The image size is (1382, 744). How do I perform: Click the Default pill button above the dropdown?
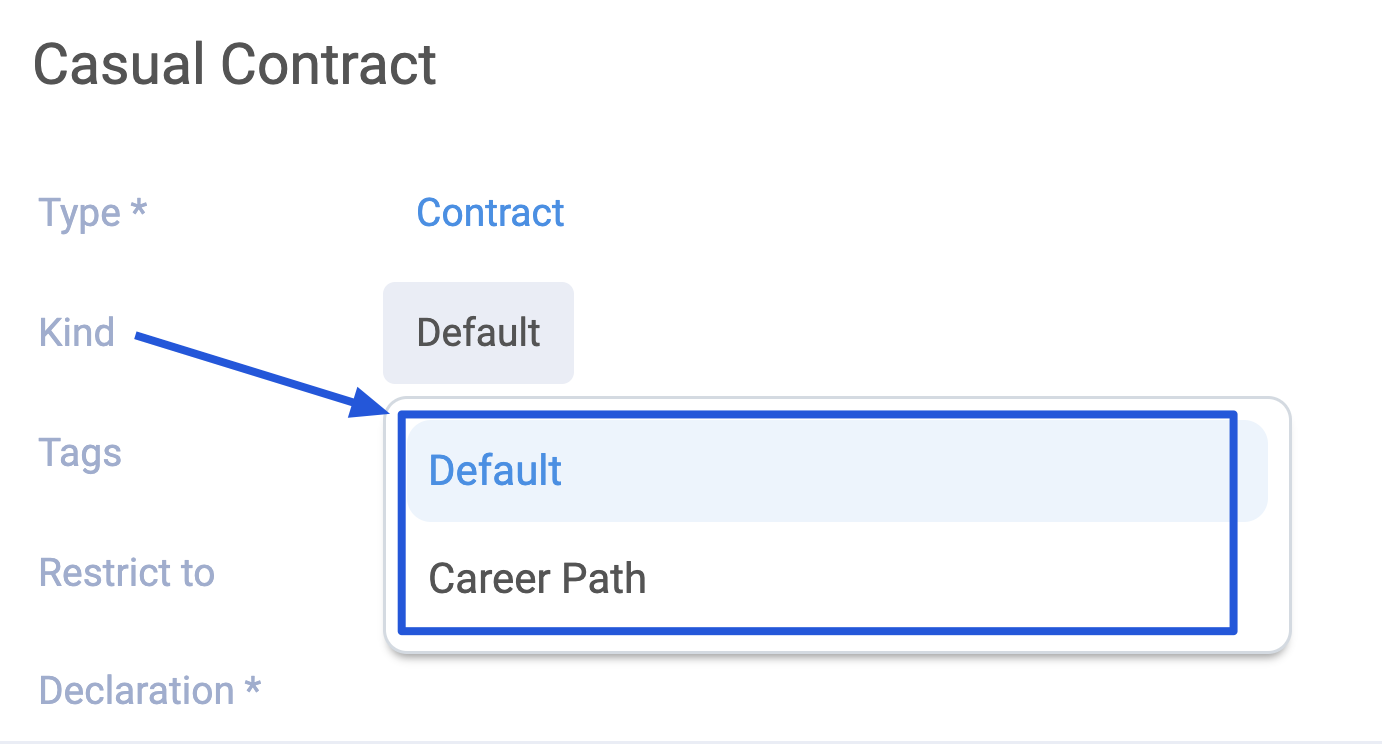tap(478, 333)
